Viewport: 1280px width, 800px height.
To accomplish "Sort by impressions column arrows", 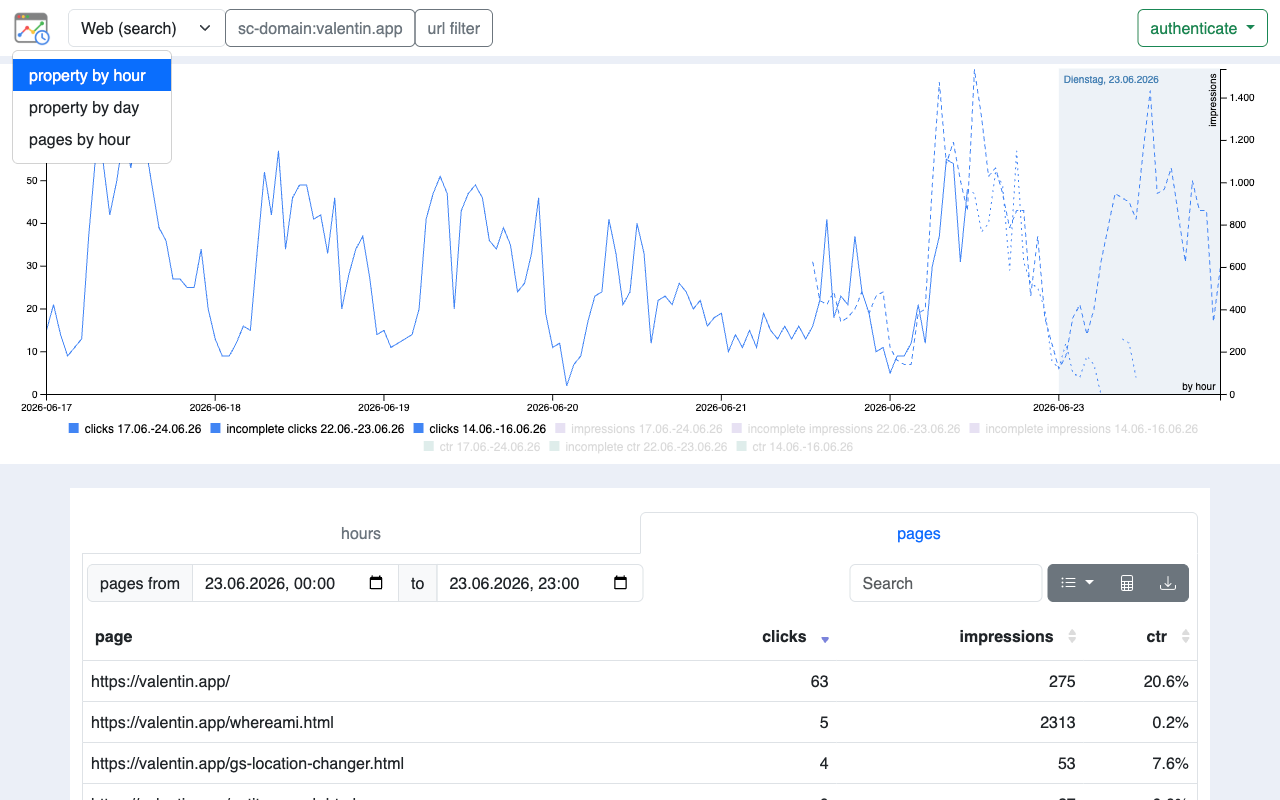I will (1072, 636).
